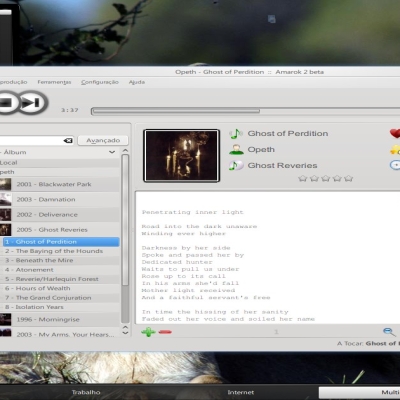Click the Blackwater Park album cover icon
This screenshot has height=400, width=400.
coord(5,184)
